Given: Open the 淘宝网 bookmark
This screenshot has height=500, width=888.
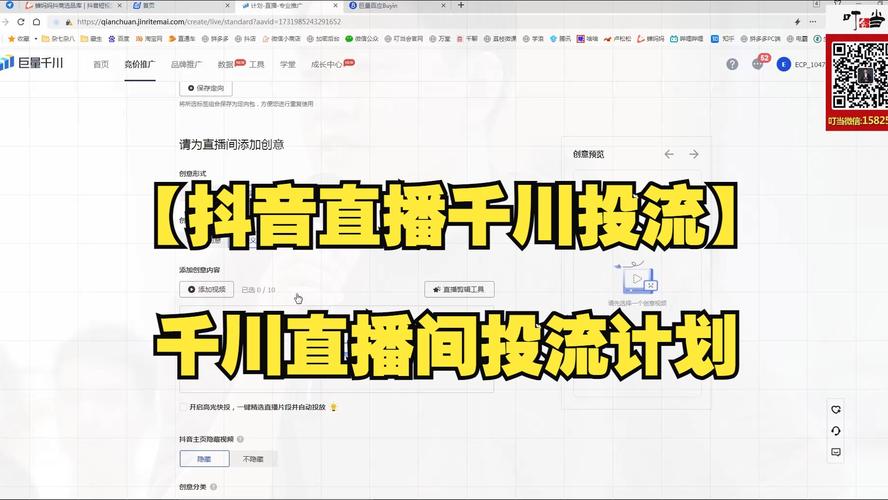Looking at the screenshot, I should coord(149,39).
